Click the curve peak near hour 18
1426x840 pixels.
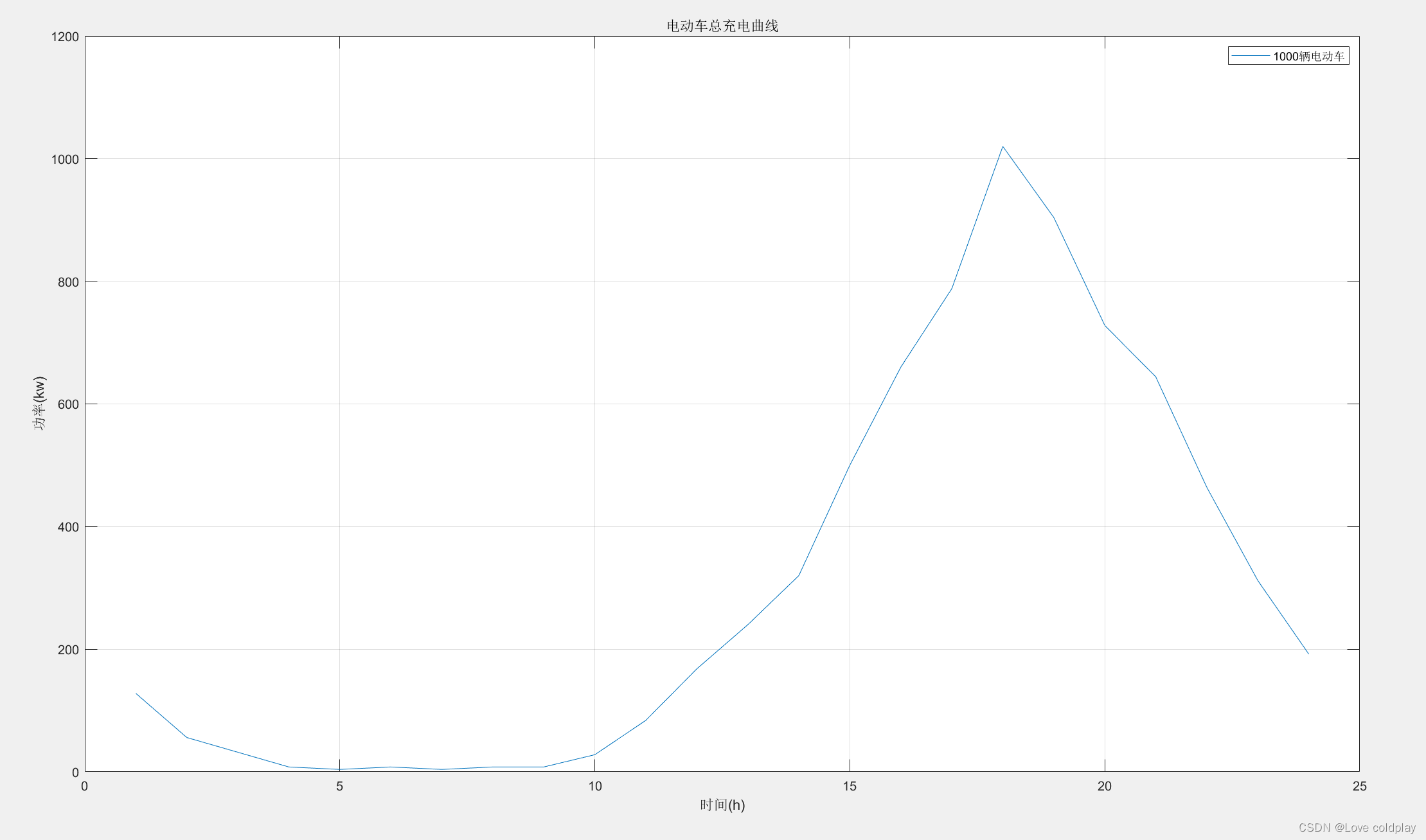click(1003, 147)
